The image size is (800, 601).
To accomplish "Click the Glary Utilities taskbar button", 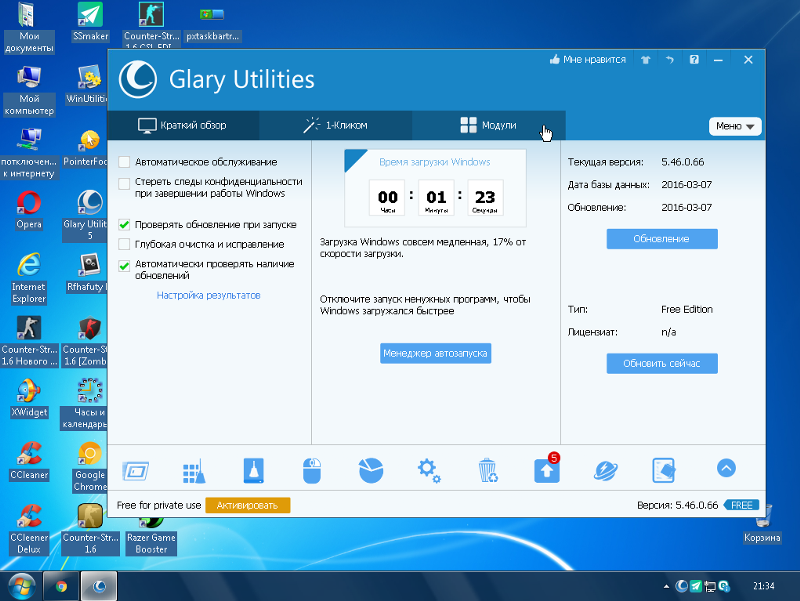I will pos(99,586).
